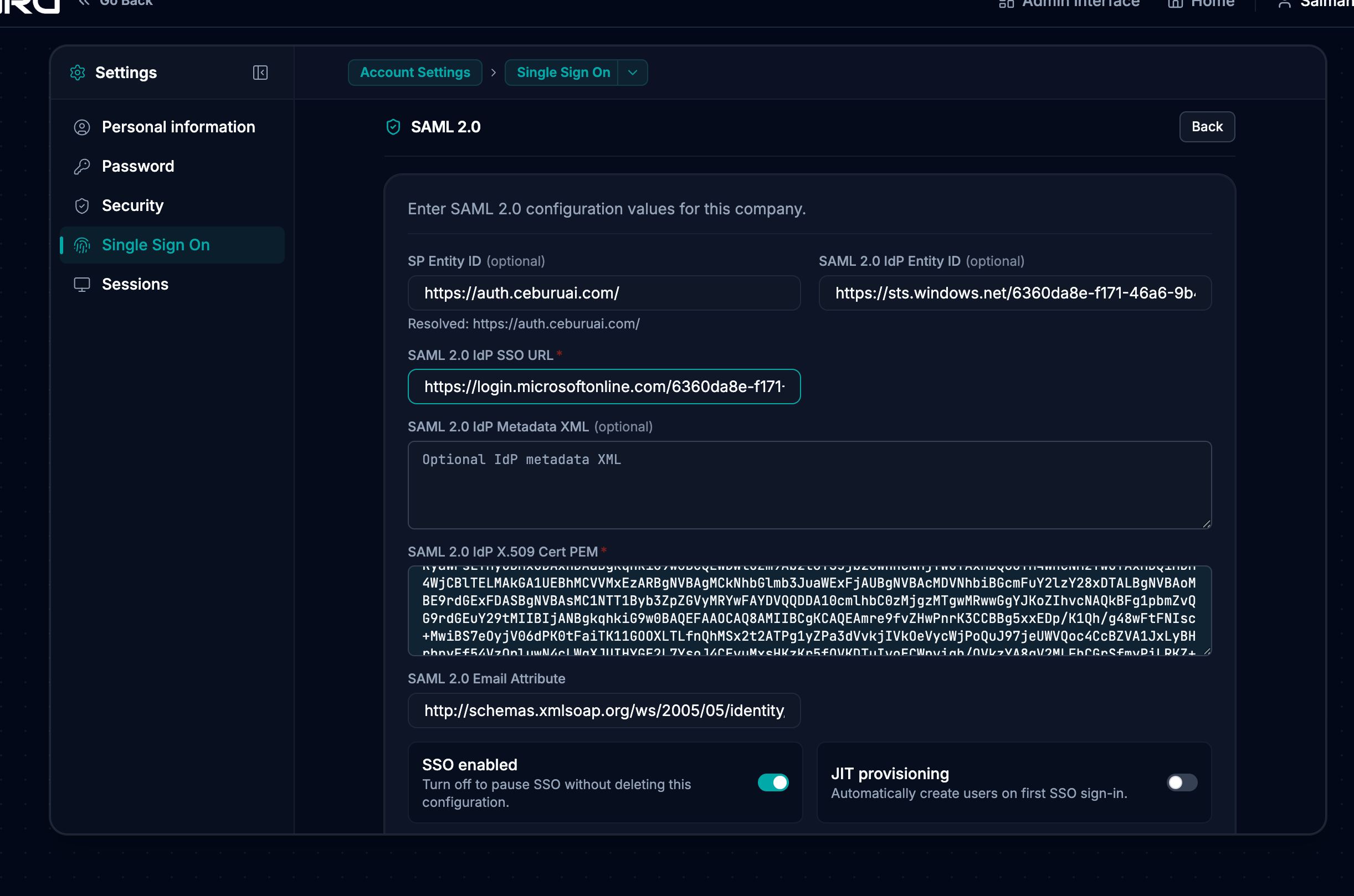Viewport: 1354px width, 896px height.
Task: Click the 'SAML 2.0 IdP Entity ID' label
Action: [889, 261]
